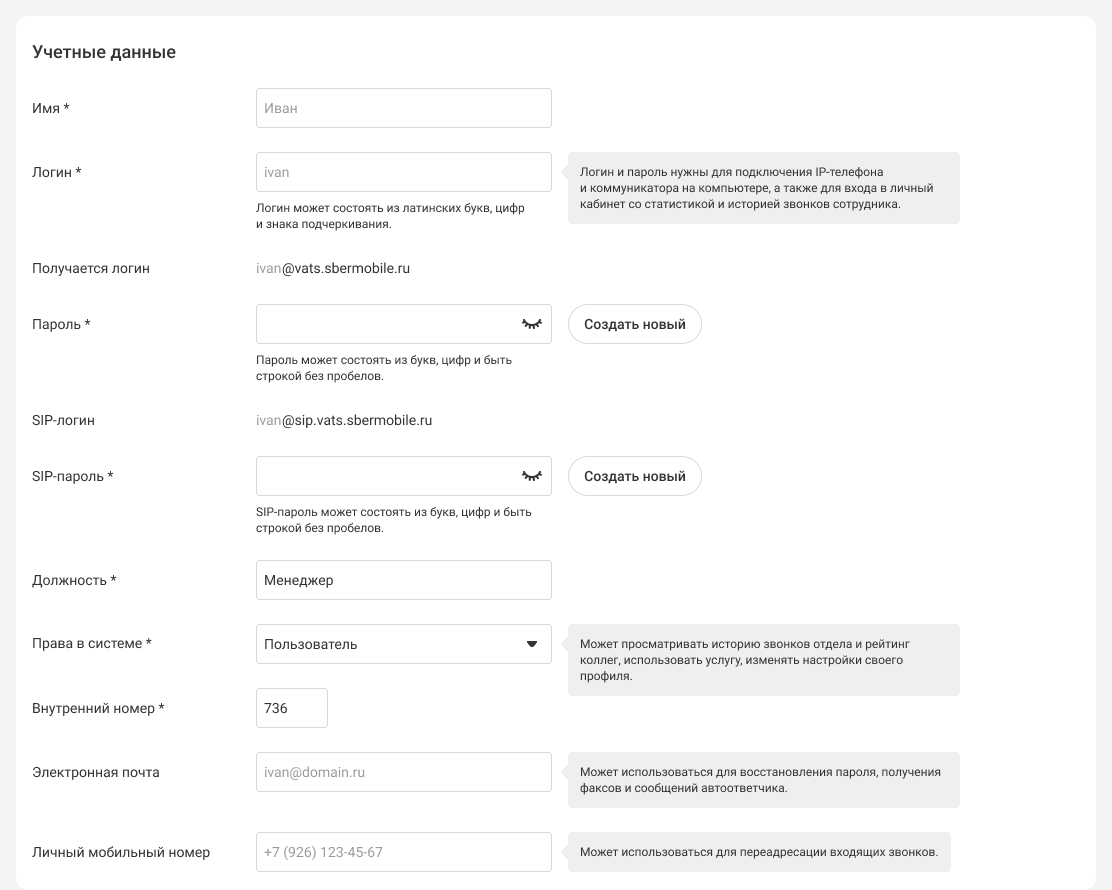Click into the Логин text field
1112x890 pixels.
click(x=404, y=172)
